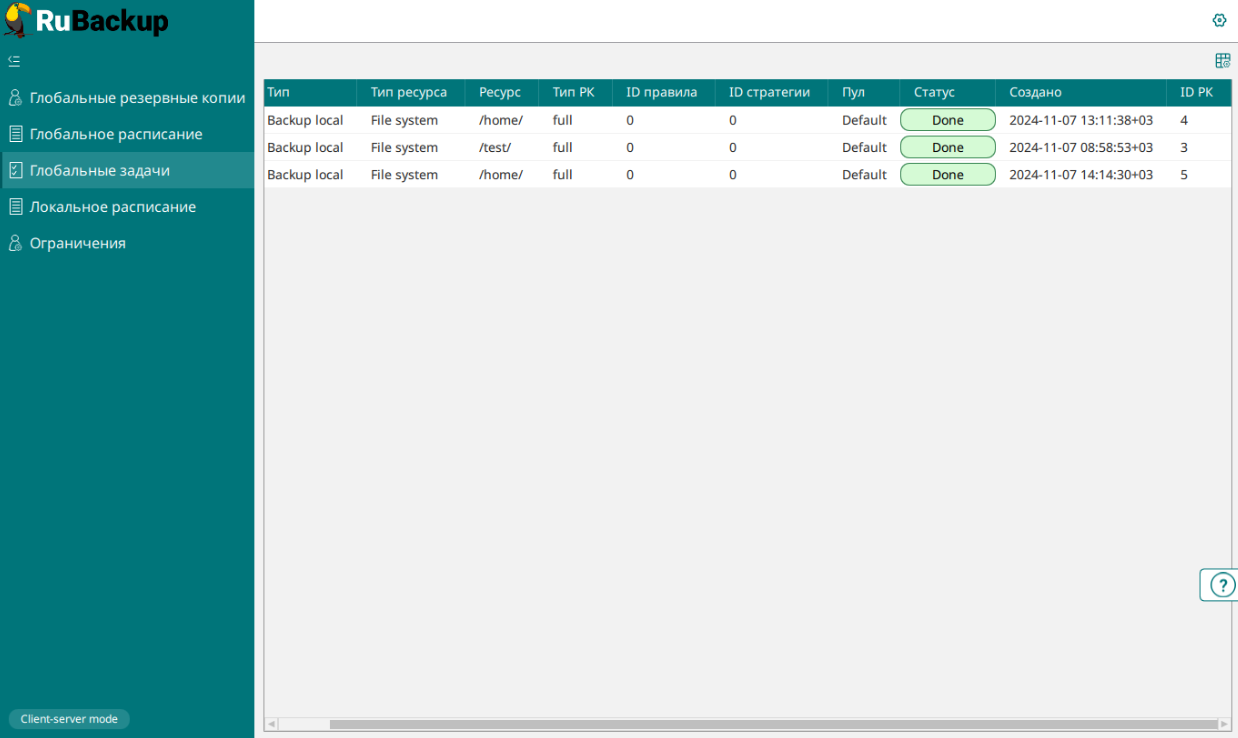
Task: Click the Глобальное расписание icon
Action: (15, 134)
